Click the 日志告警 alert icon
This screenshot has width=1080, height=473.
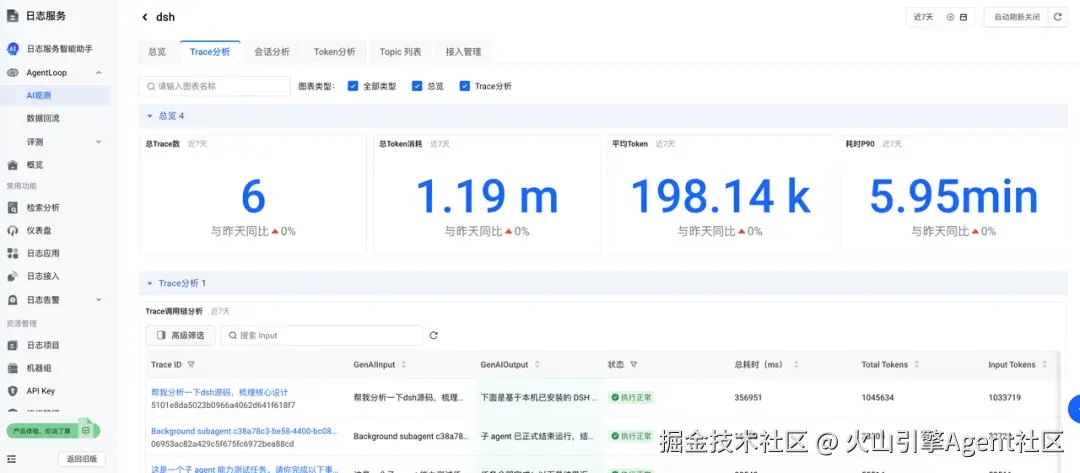12,299
